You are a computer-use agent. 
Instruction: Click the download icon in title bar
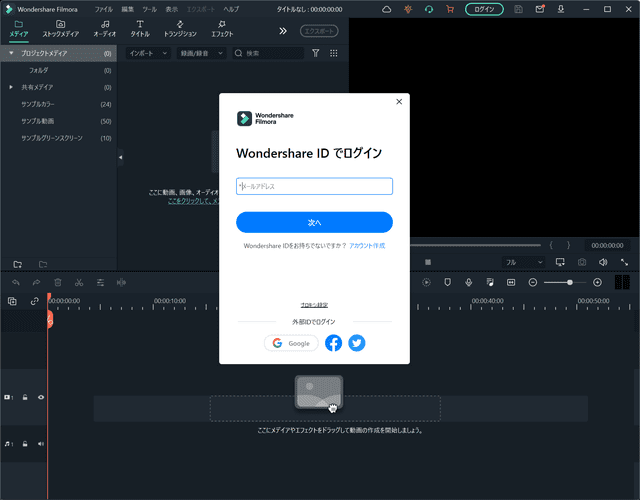coord(561,9)
